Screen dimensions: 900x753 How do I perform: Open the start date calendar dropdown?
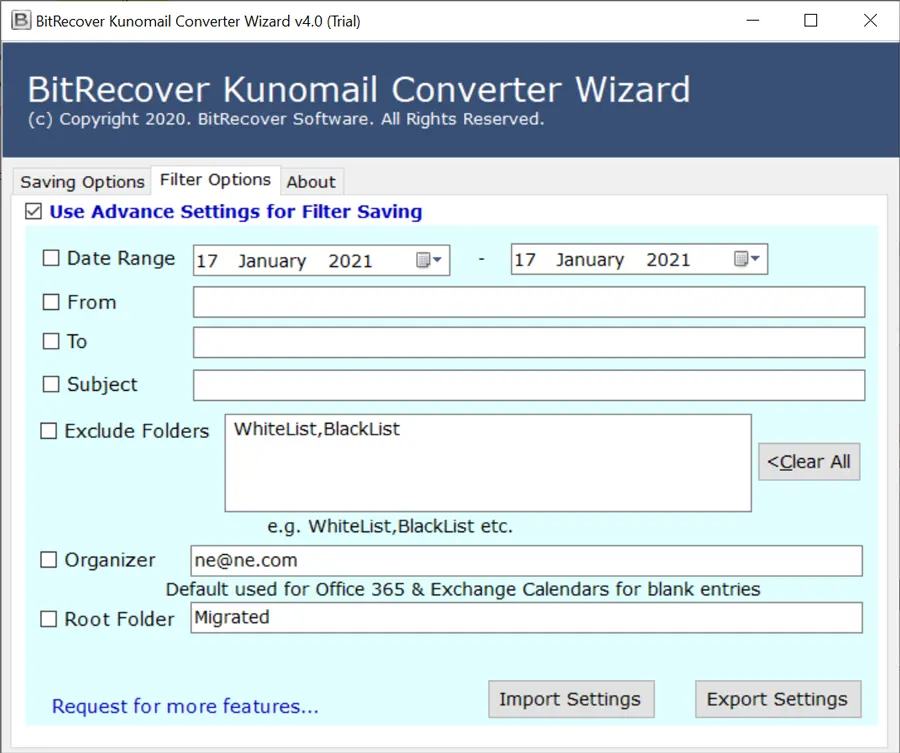[x=429, y=260]
